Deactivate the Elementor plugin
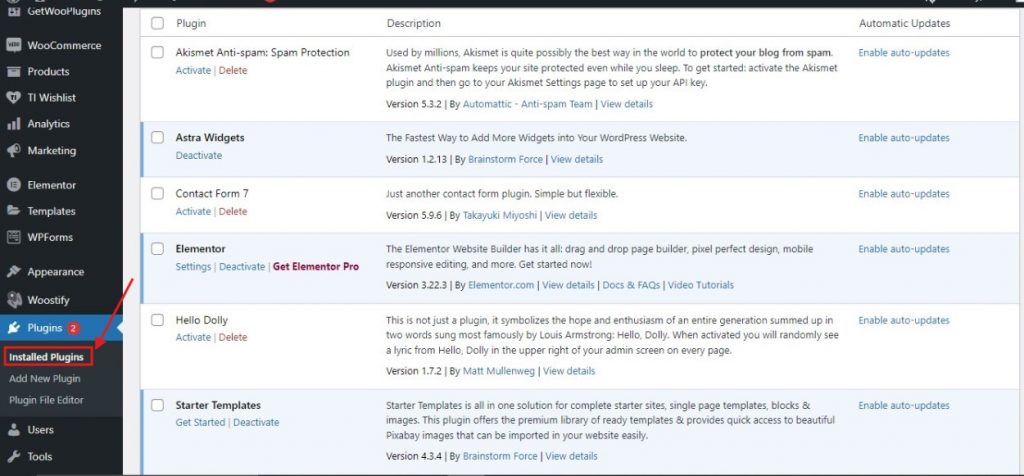 pos(242,266)
